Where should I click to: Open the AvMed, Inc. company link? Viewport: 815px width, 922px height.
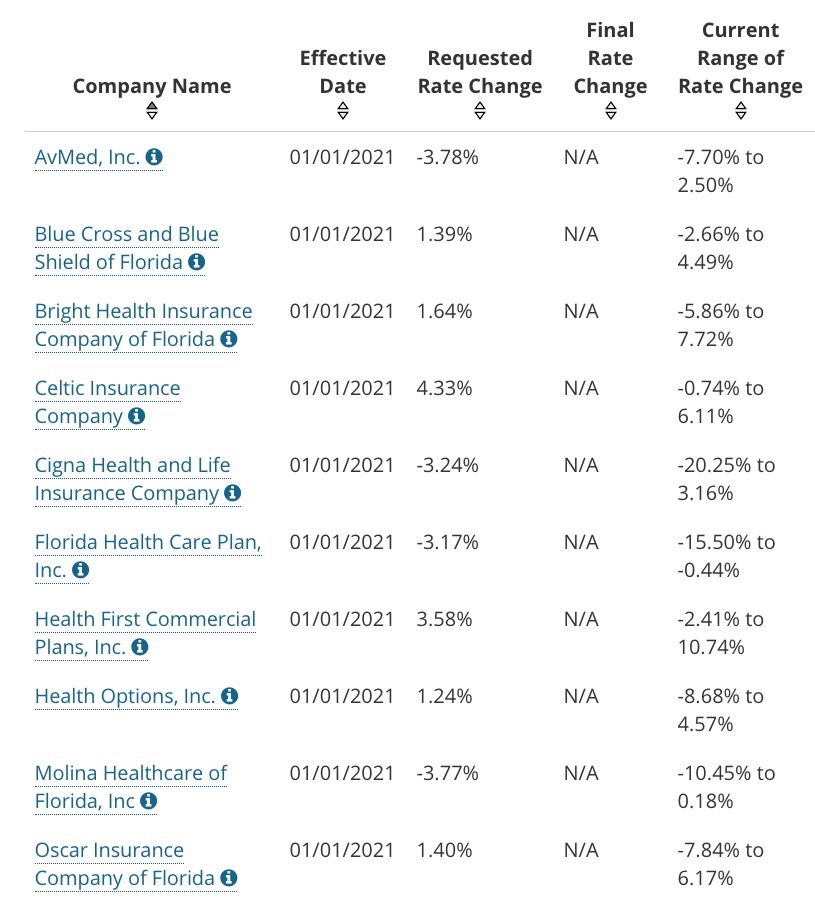(x=87, y=157)
